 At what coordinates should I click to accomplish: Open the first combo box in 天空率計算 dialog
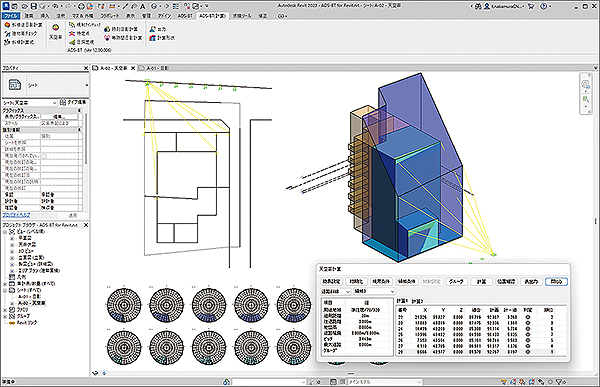336,291
